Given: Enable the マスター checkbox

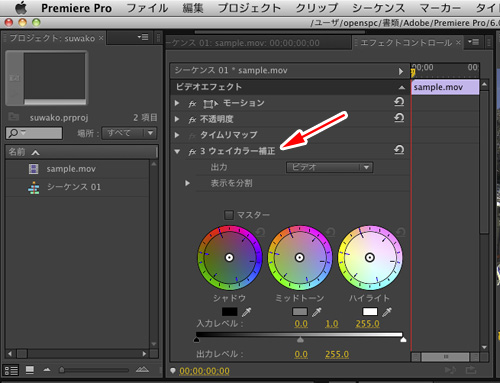Looking at the screenshot, I should pyautogui.click(x=229, y=215).
